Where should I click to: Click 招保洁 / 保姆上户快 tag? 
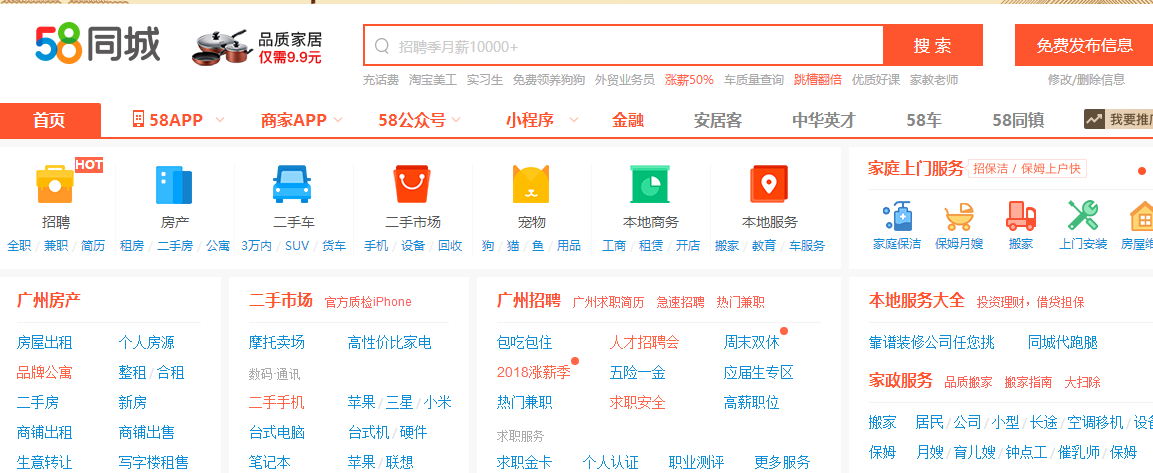1027,168
